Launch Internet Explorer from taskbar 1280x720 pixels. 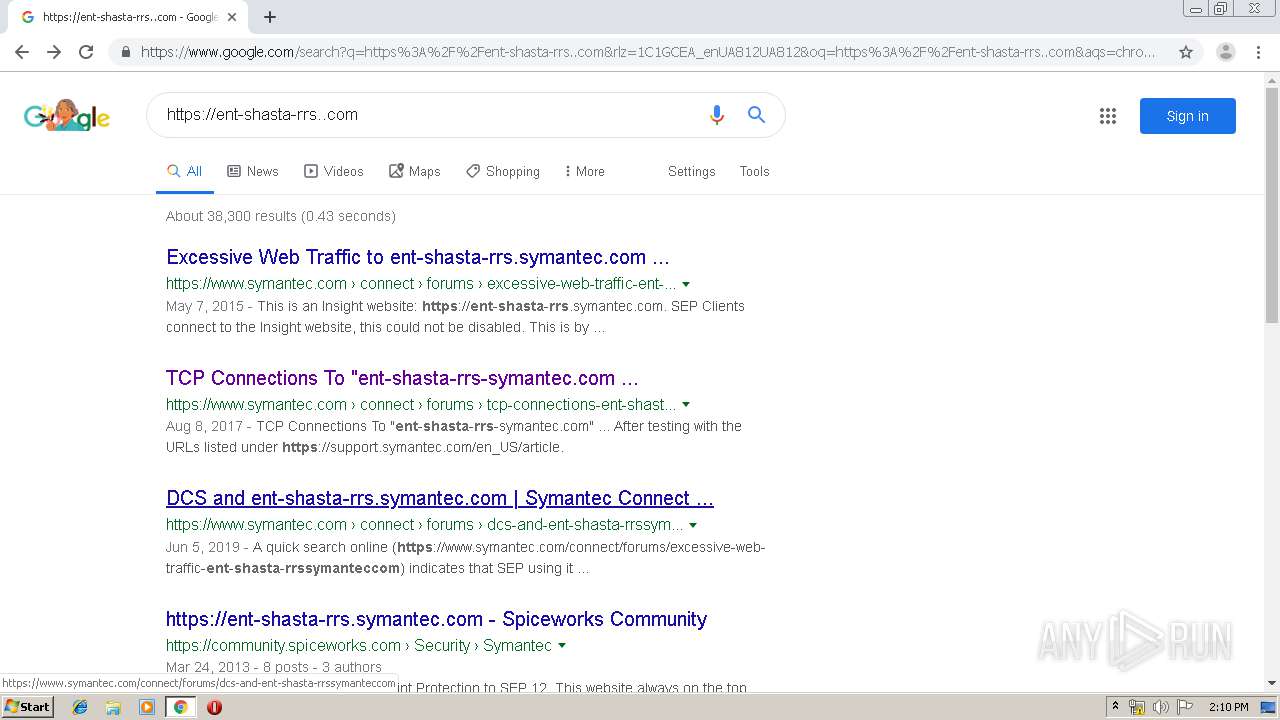click(80, 707)
